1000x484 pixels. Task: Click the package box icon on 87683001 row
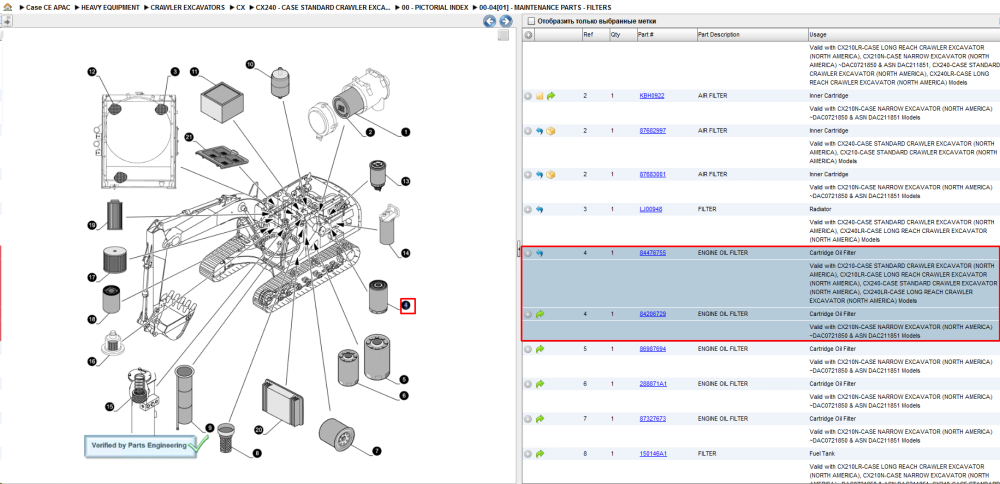click(551, 174)
